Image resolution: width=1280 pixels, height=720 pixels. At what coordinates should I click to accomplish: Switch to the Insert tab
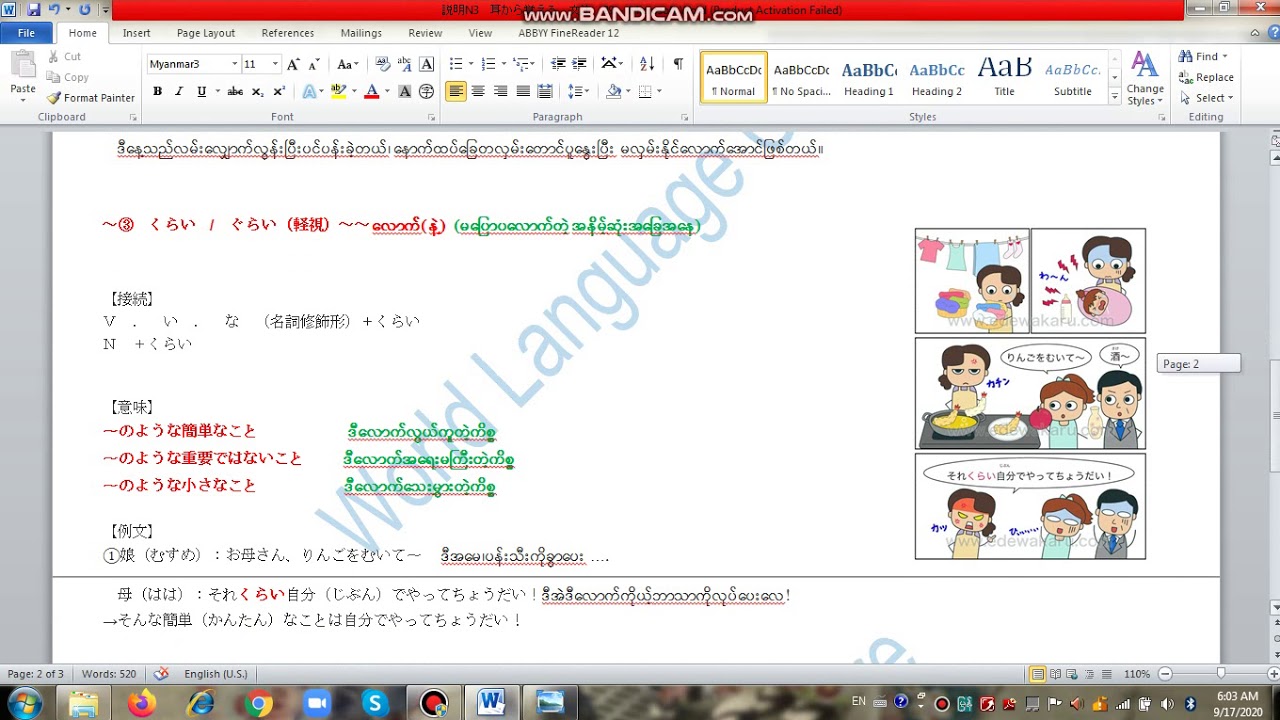pyautogui.click(x=137, y=33)
